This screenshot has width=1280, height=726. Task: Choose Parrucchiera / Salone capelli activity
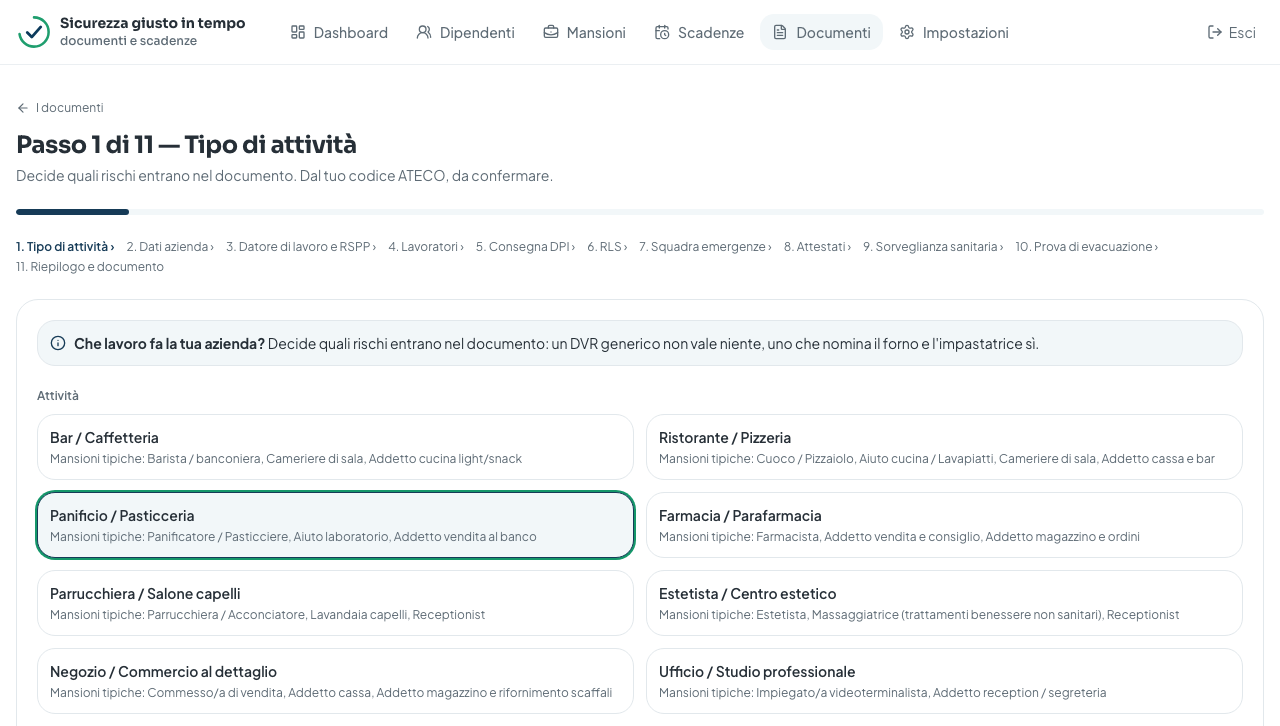point(335,603)
